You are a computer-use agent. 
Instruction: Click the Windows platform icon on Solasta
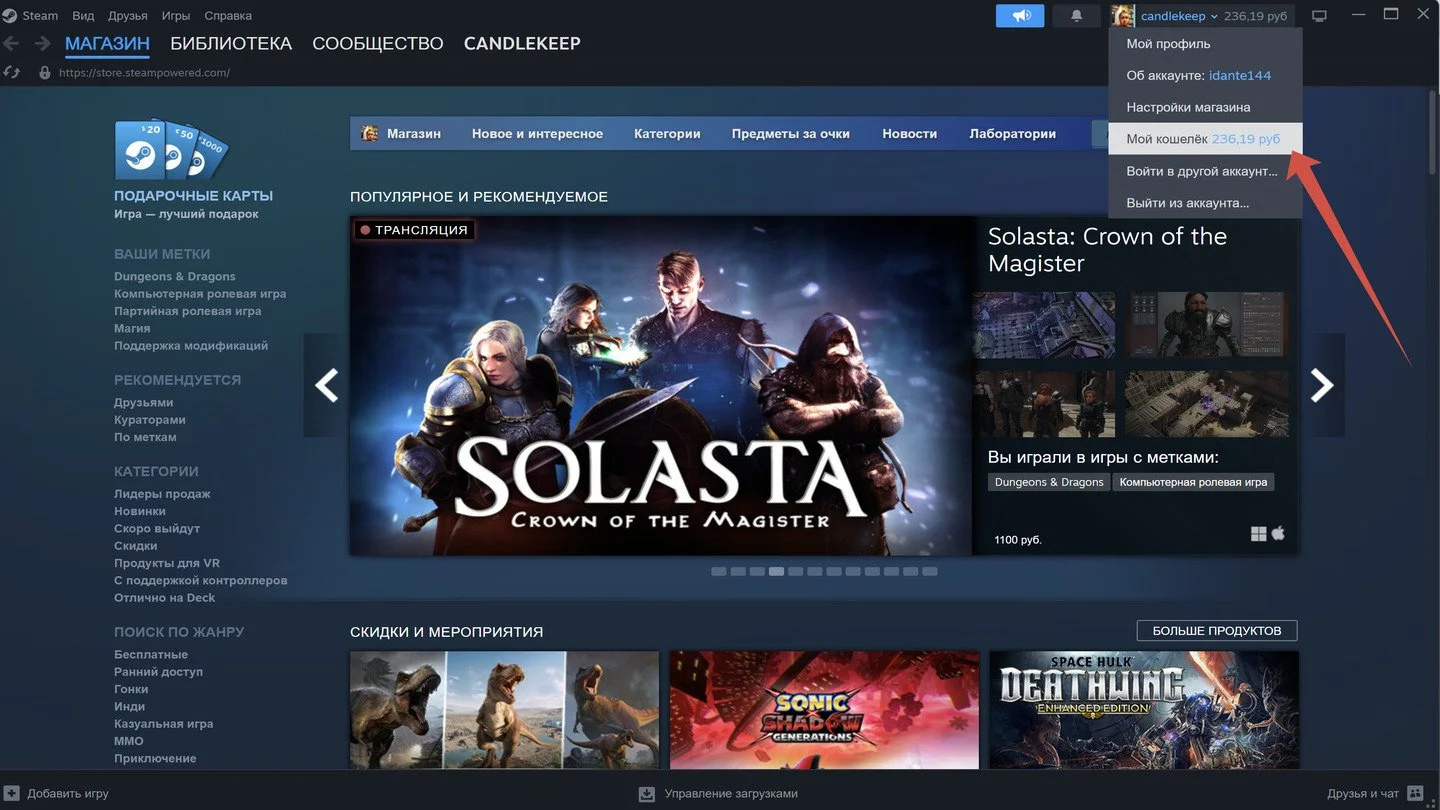[x=1258, y=534]
